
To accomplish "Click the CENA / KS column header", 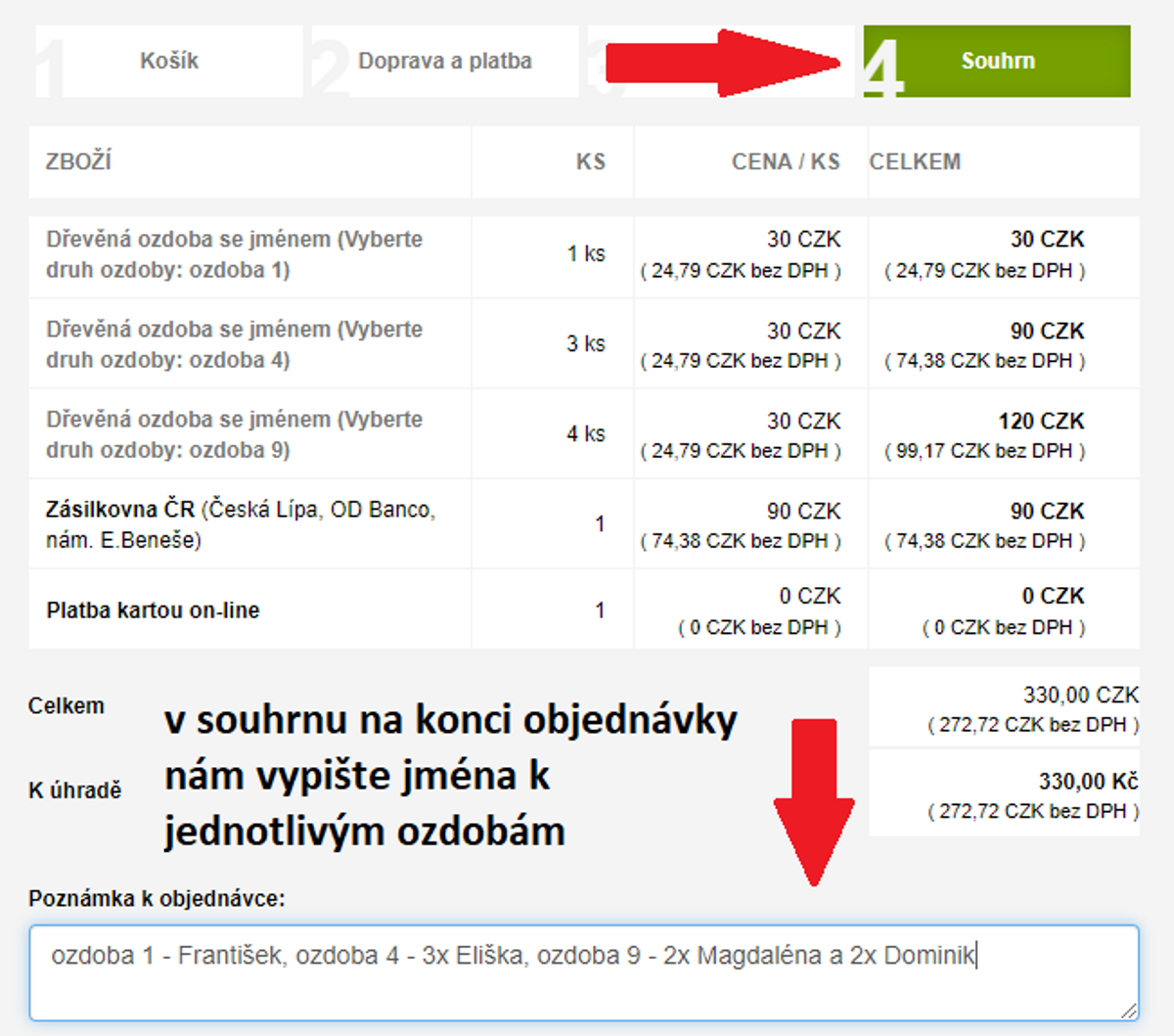I will point(785,161).
